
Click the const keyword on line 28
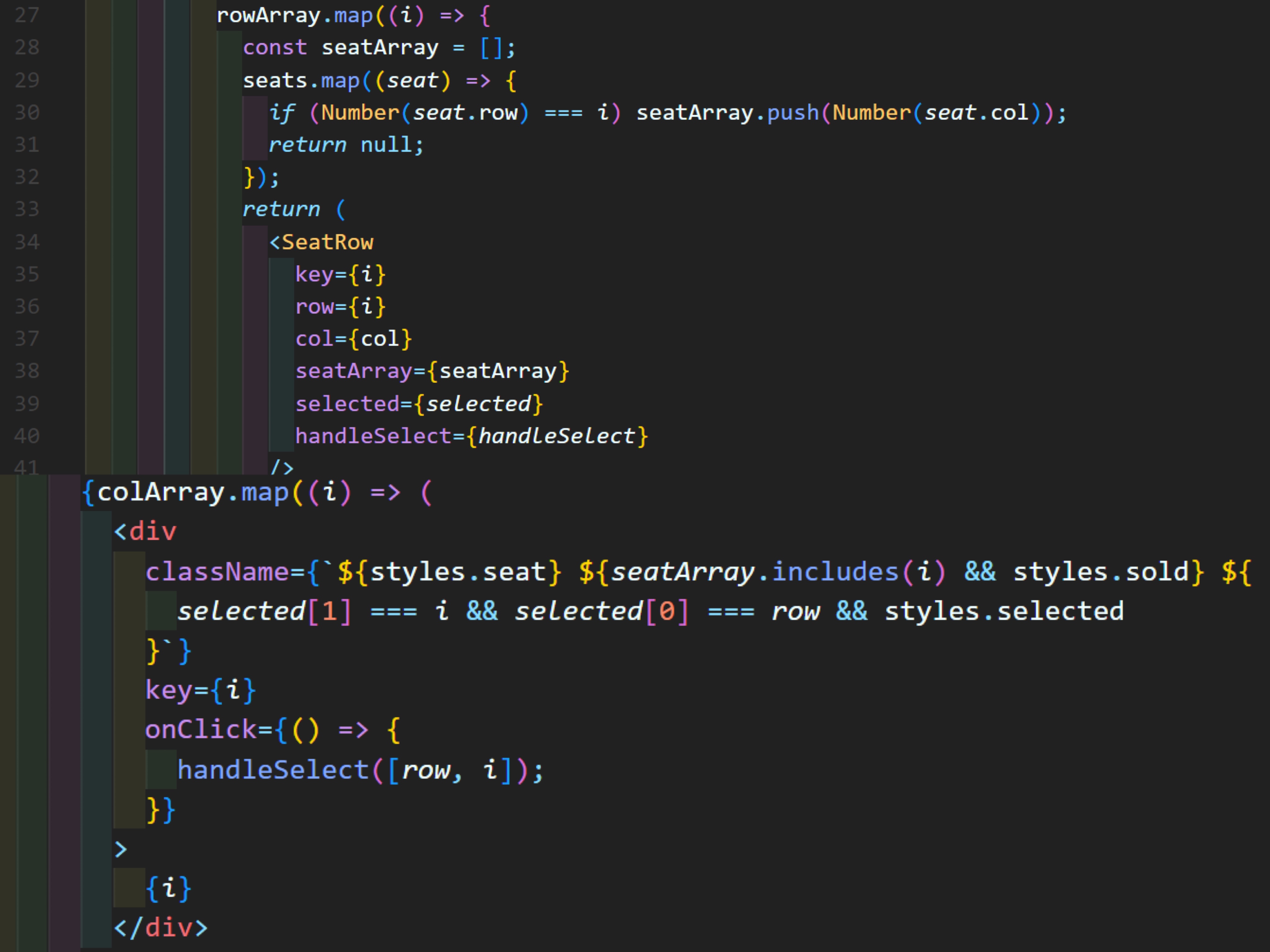point(274,48)
